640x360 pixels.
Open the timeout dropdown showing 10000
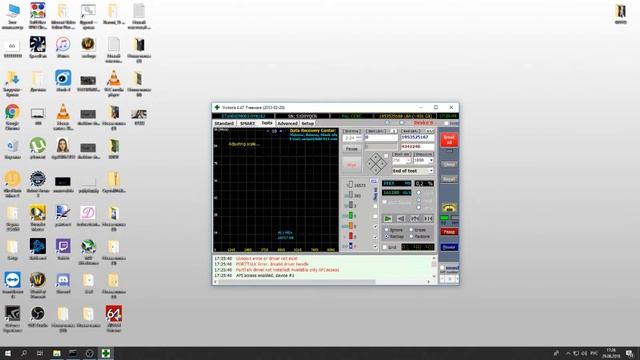(423, 160)
